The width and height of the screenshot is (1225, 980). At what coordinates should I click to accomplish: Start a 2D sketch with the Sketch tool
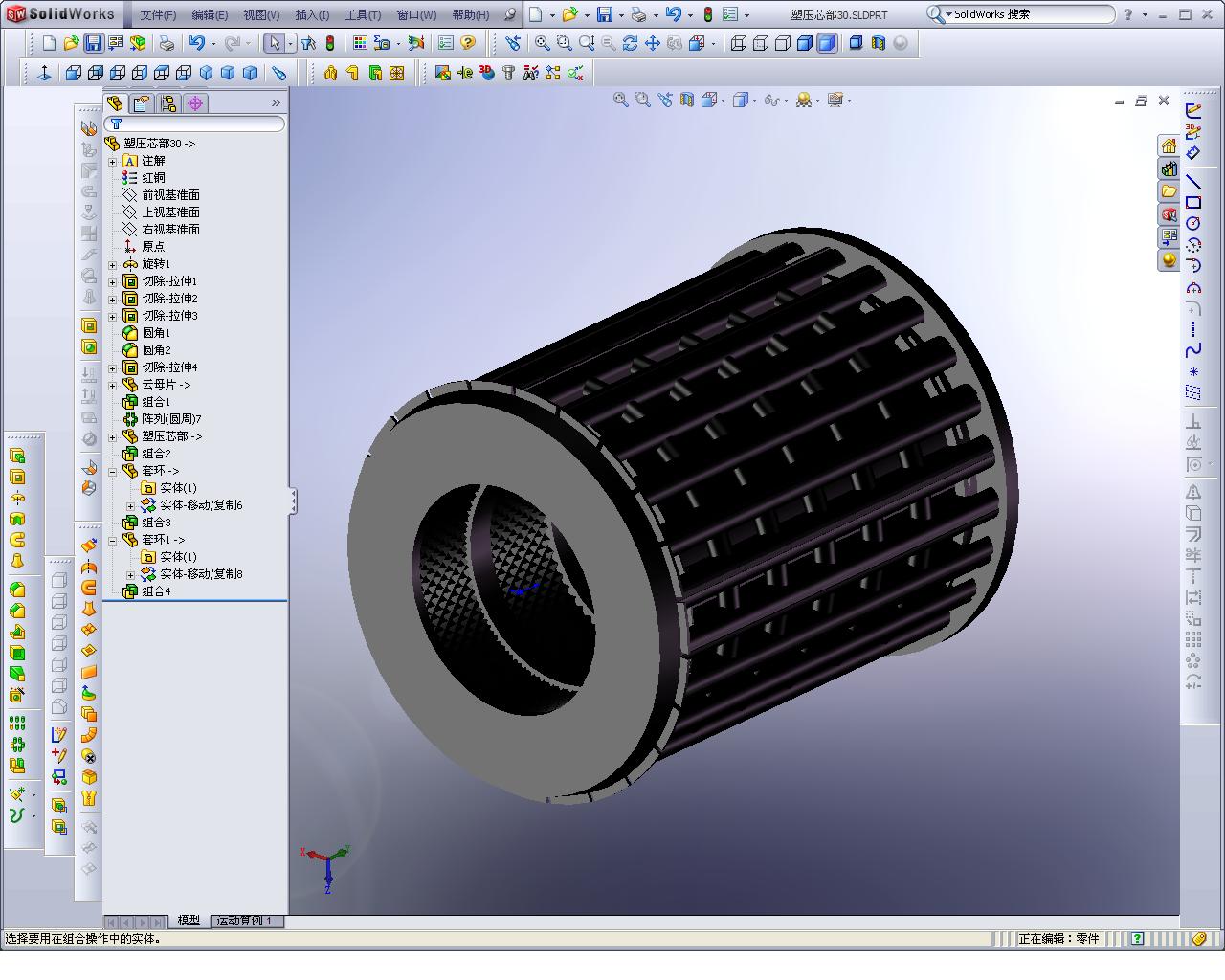[x=1193, y=111]
